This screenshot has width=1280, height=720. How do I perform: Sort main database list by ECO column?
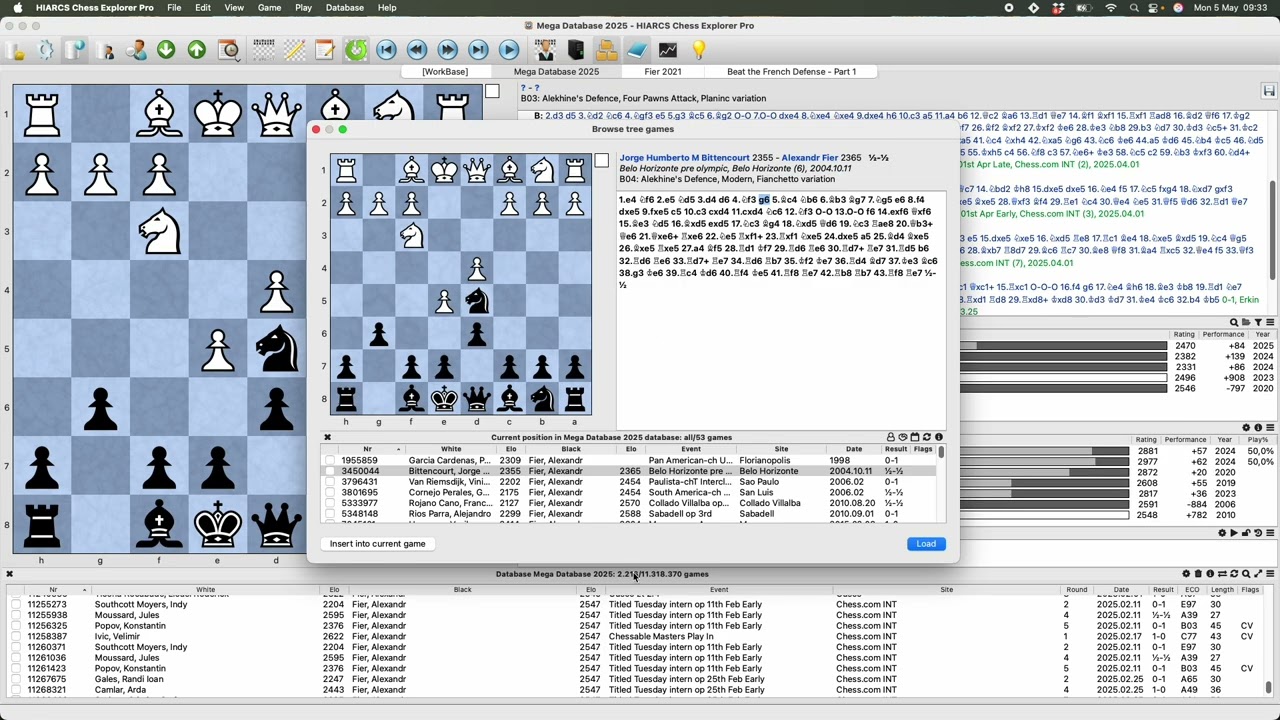[1192, 590]
